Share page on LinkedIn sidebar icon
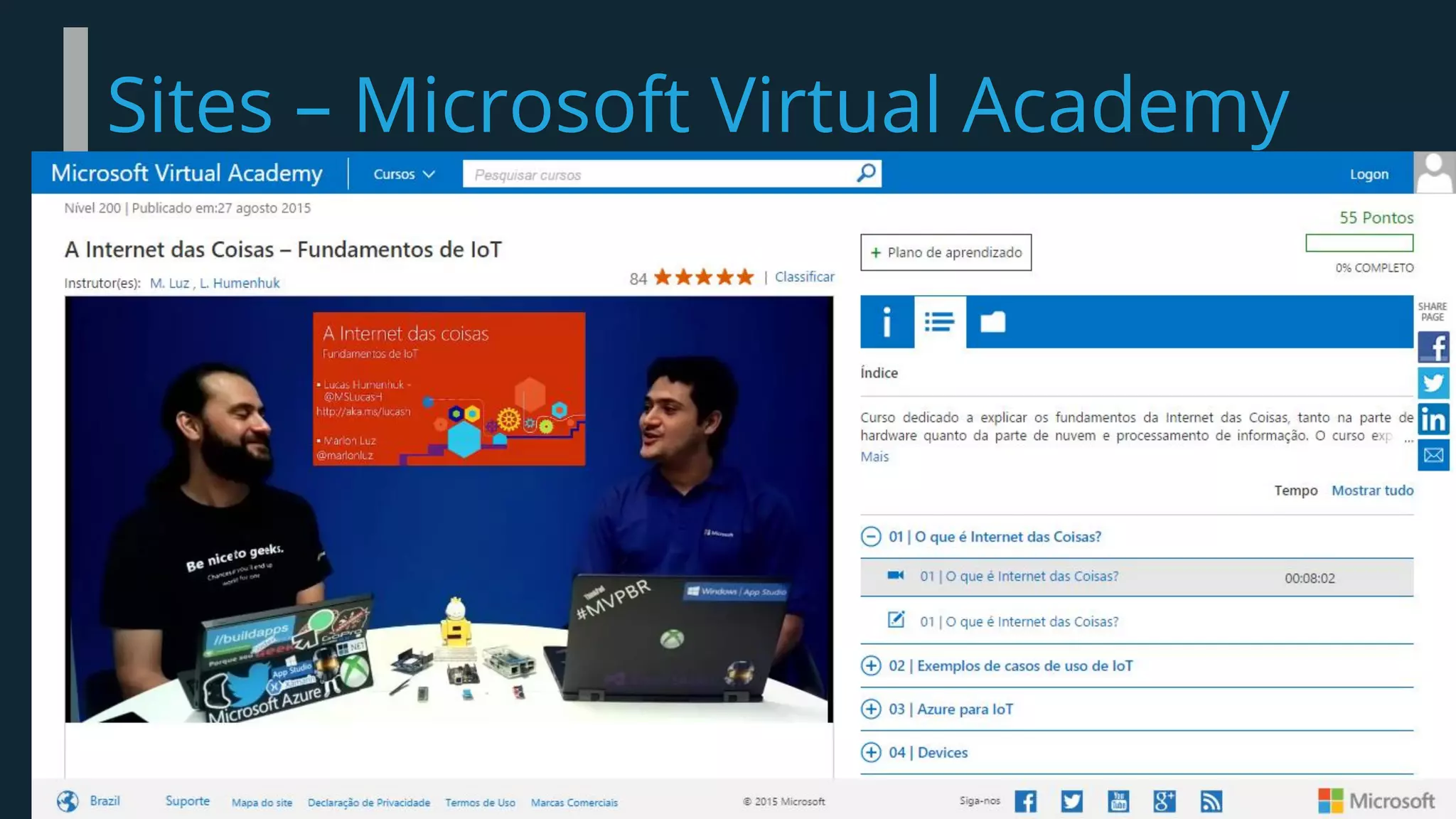Image resolution: width=1456 pixels, height=819 pixels. (x=1433, y=419)
